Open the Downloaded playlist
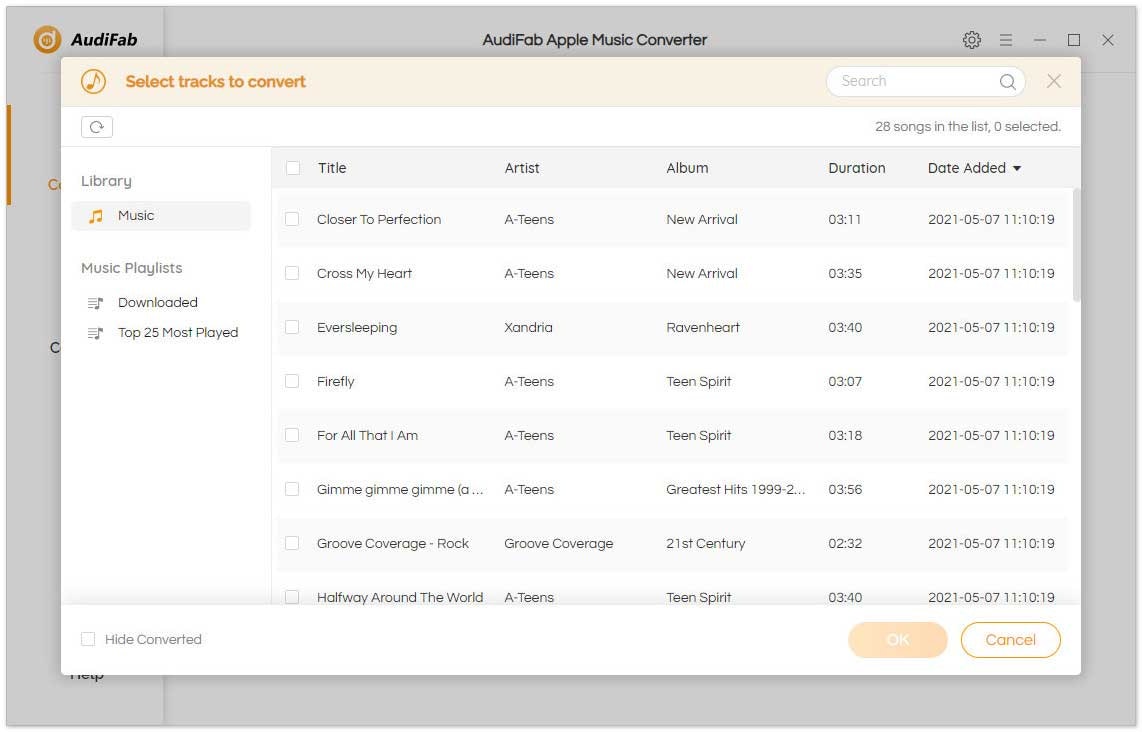This screenshot has width=1142, height=732. (157, 302)
